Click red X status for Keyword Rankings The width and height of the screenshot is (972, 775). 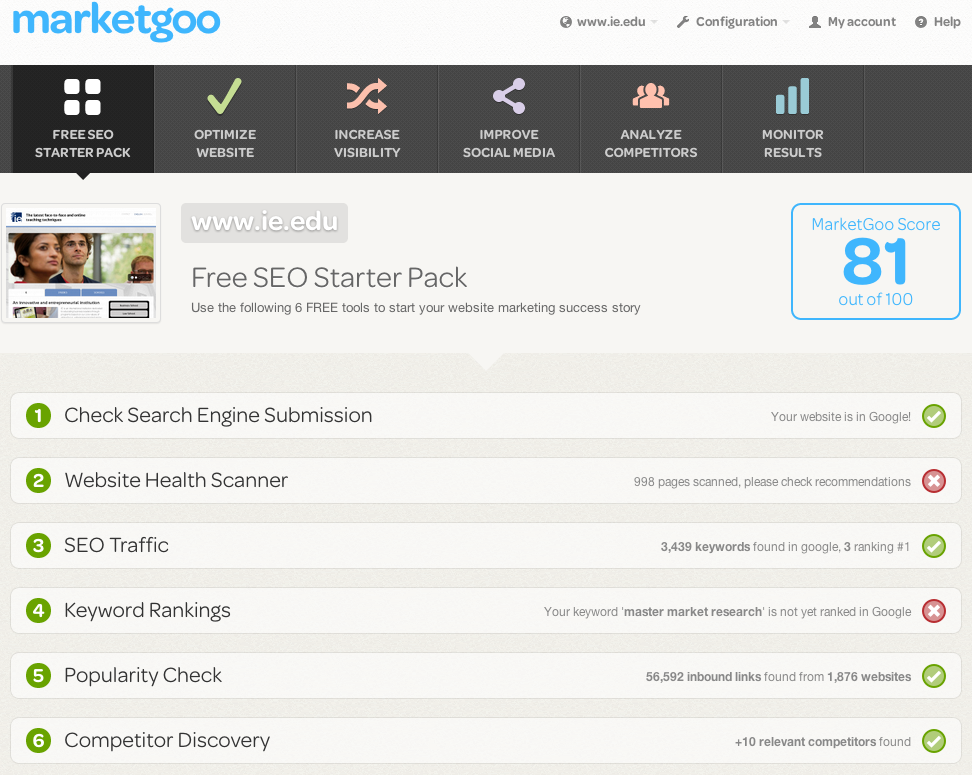tap(934, 611)
